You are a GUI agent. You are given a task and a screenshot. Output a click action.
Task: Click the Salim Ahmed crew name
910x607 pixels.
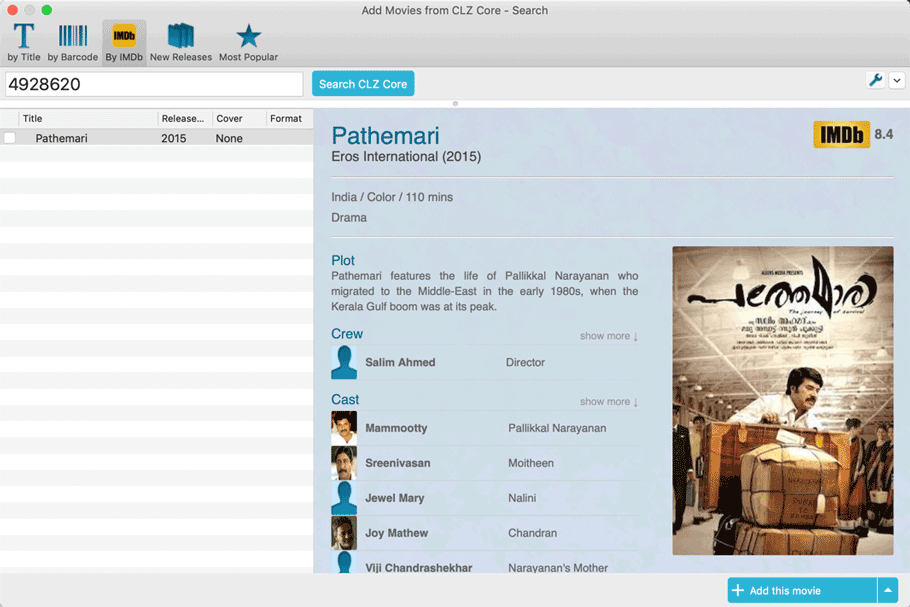[400, 362]
